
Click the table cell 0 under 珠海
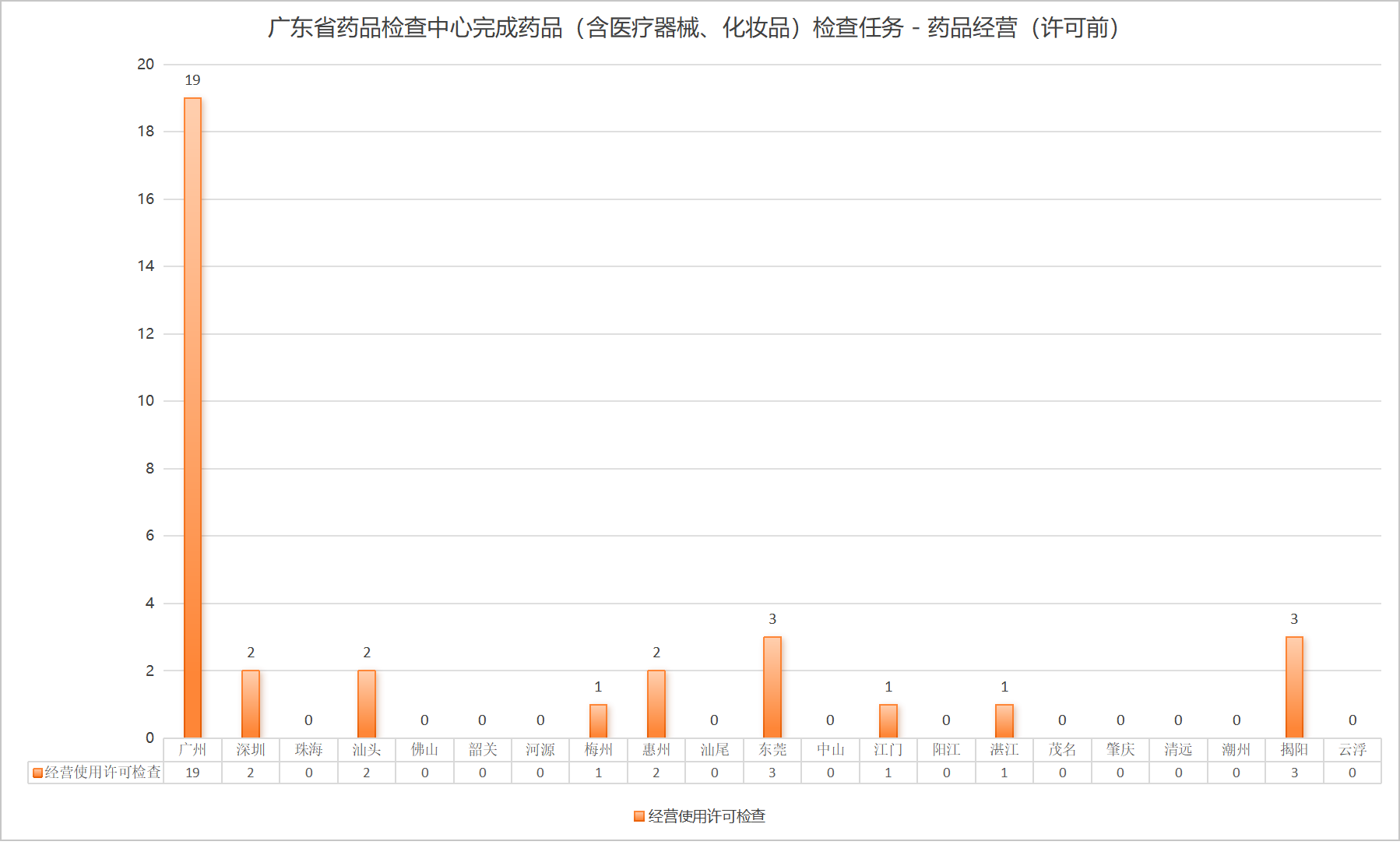coord(308,773)
